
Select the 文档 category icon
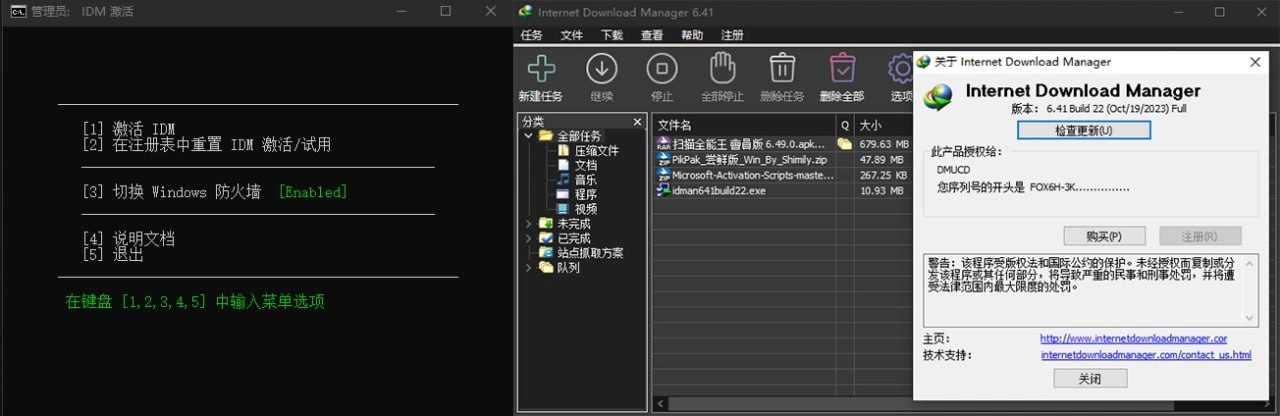pyautogui.click(x=564, y=165)
